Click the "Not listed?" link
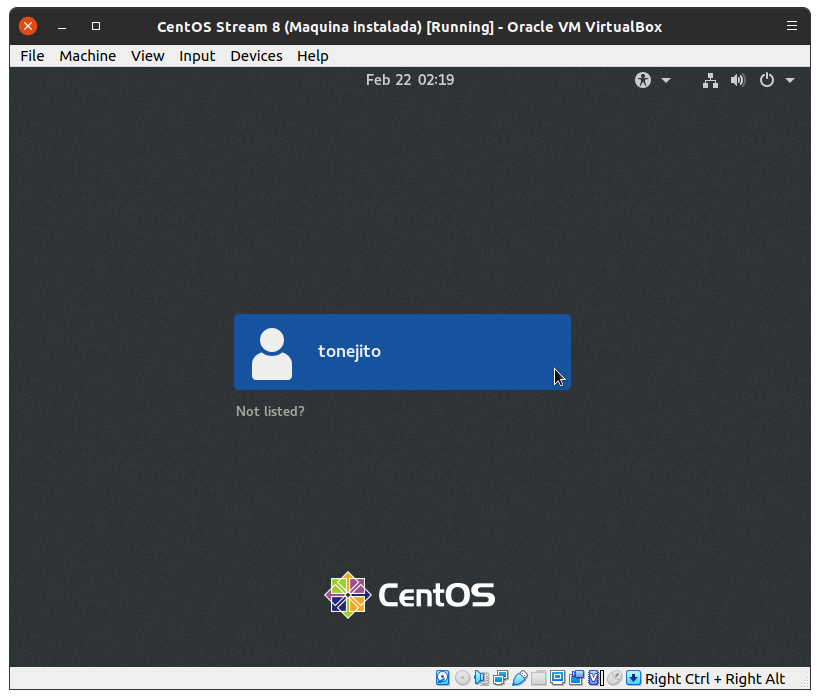Image resolution: width=820 pixels, height=699 pixels. coord(270,411)
